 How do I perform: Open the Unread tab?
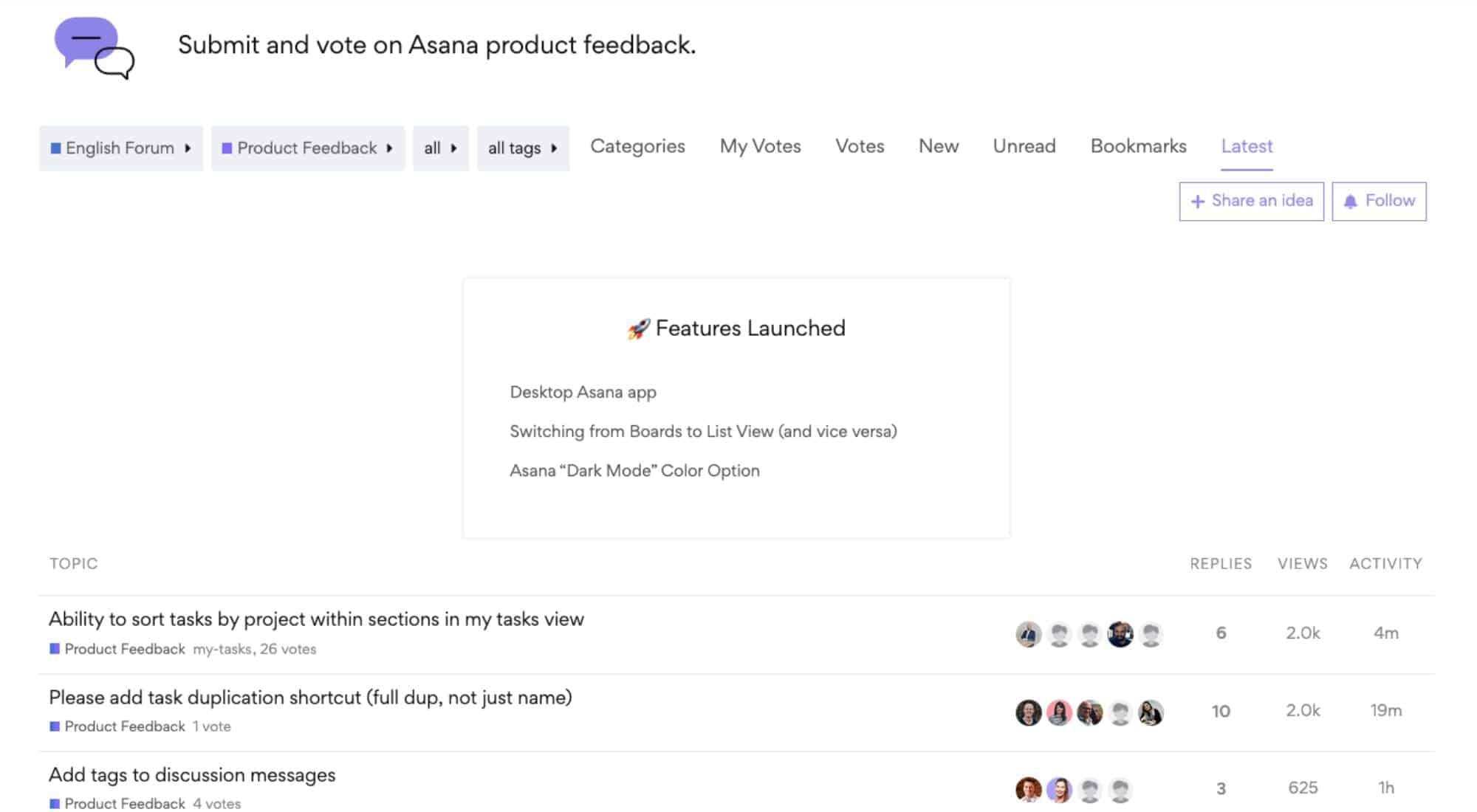[x=1024, y=146]
